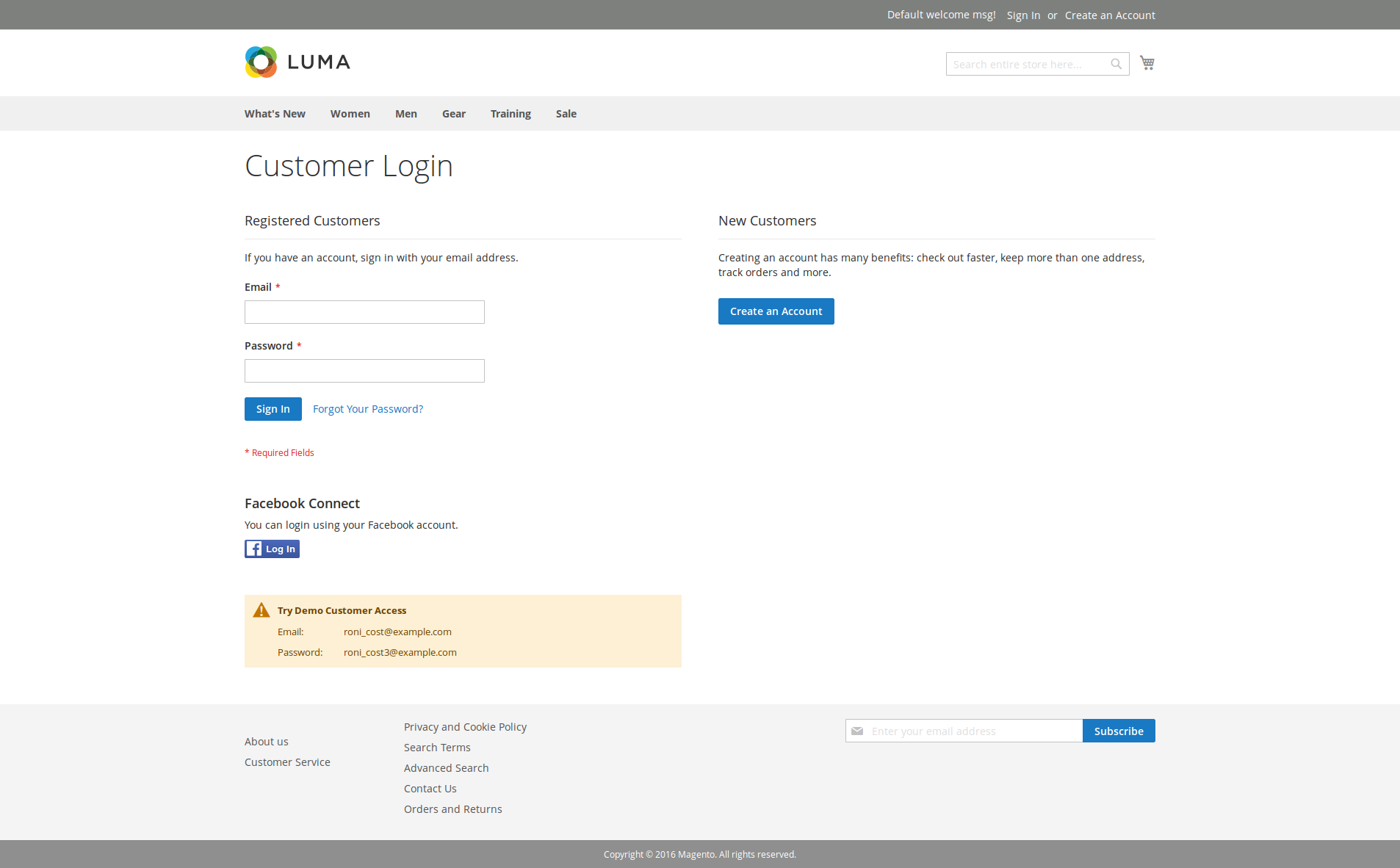Click the Create an Account button
This screenshot has height=868, width=1400.
(776, 311)
